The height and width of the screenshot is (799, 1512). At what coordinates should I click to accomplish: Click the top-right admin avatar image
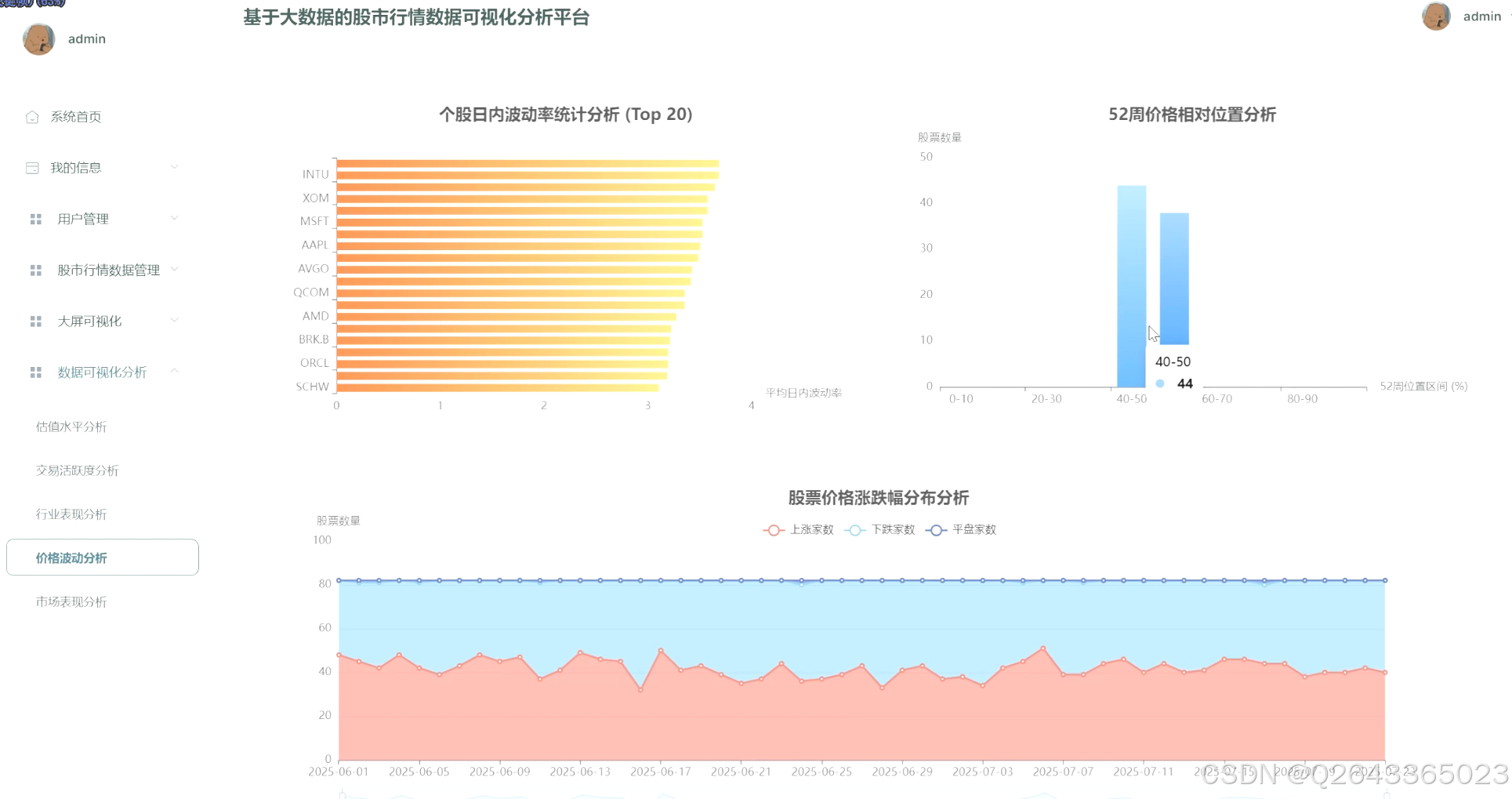pos(1436,16)
